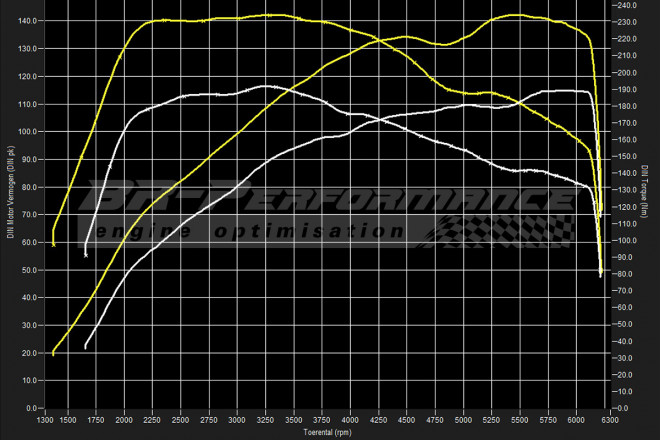Click the x marker starting the yellow torque curve

[54, 243]
